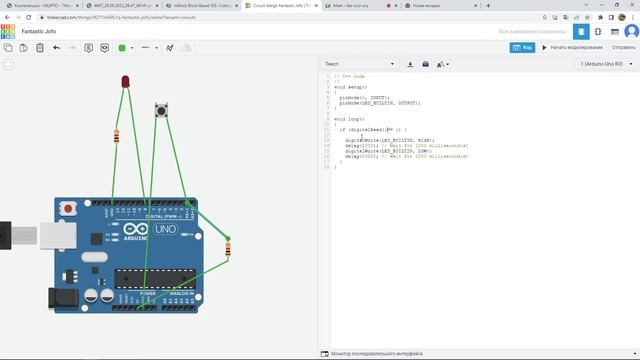Viewport: 640px width, 360px height.
Task: Bookmark this page with the star icon
Action: 587,18
